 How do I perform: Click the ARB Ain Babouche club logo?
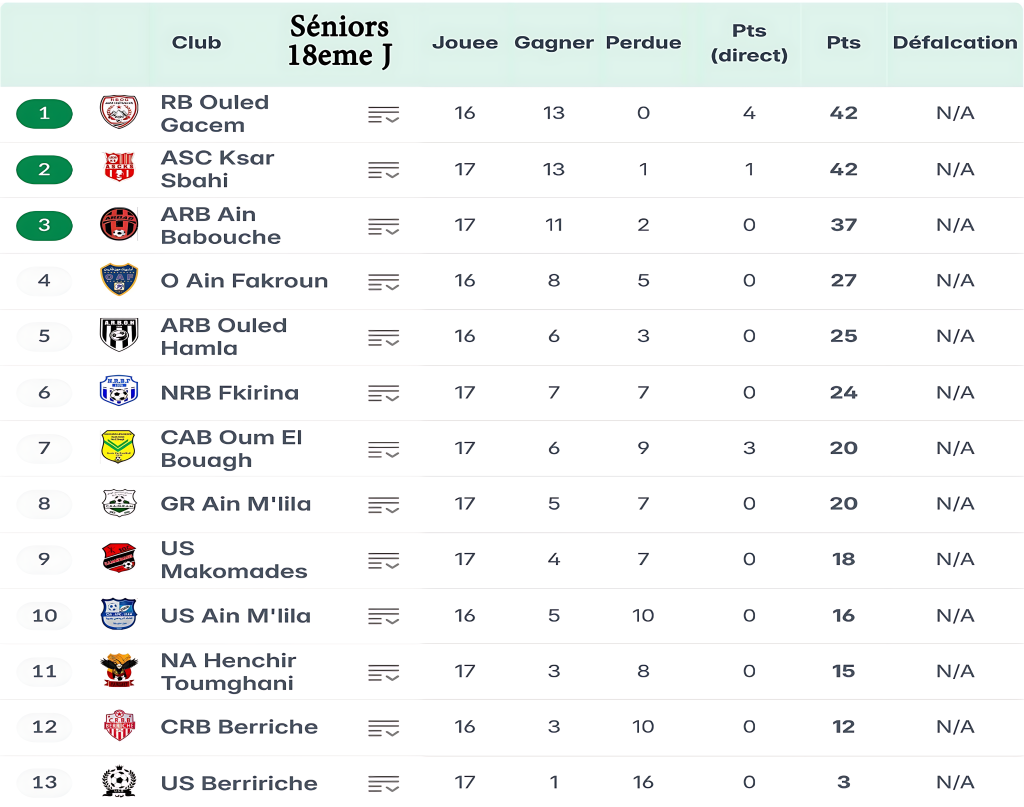119,224
